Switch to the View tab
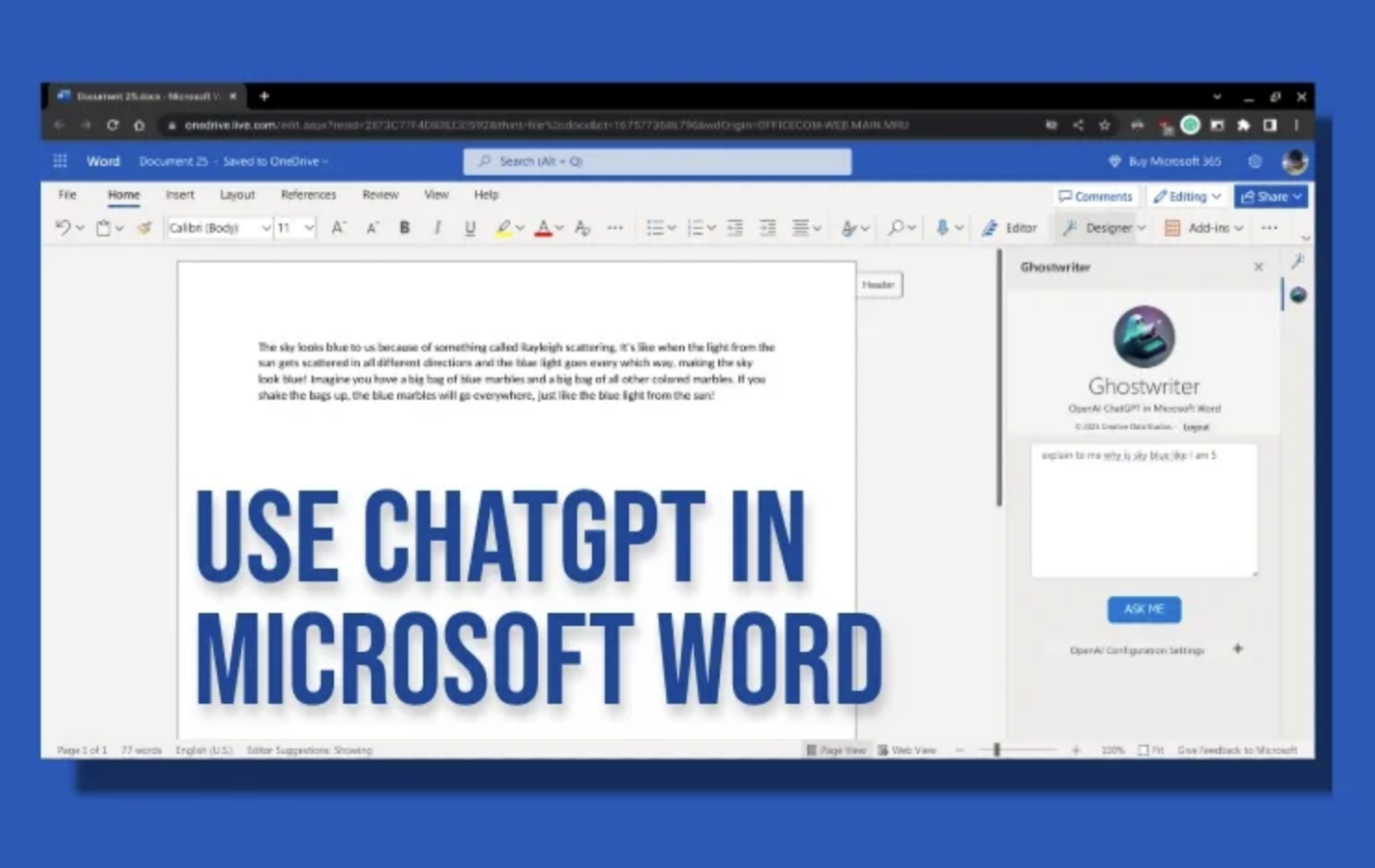 tap(436, 195)
